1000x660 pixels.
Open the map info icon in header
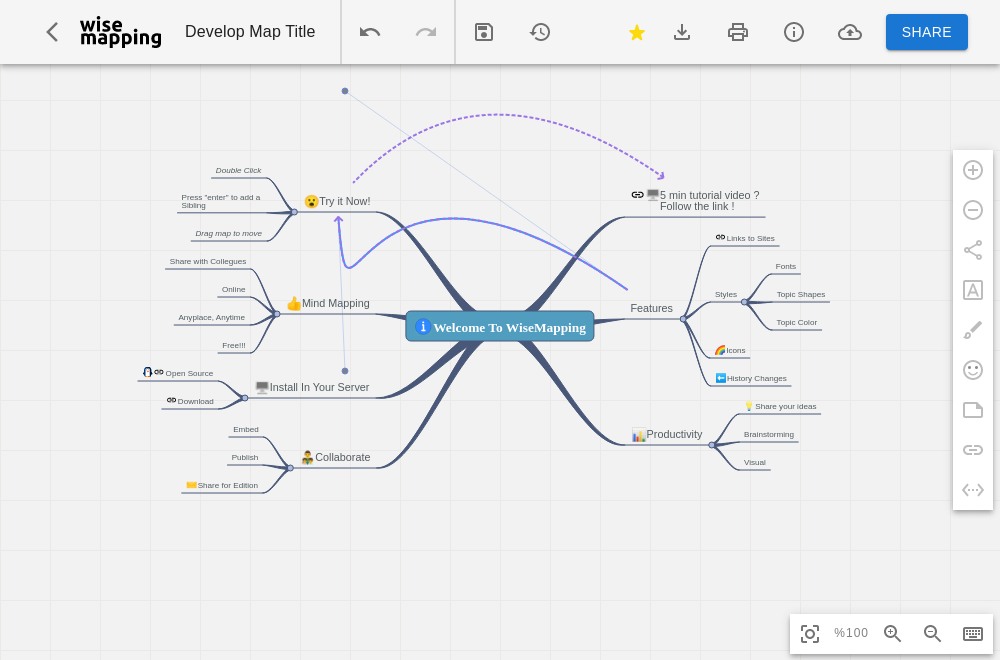pyautogui.click(x=794, y=32)
